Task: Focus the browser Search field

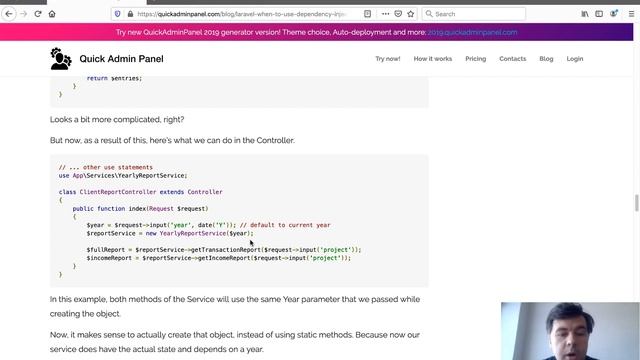Action: (473, 14)
